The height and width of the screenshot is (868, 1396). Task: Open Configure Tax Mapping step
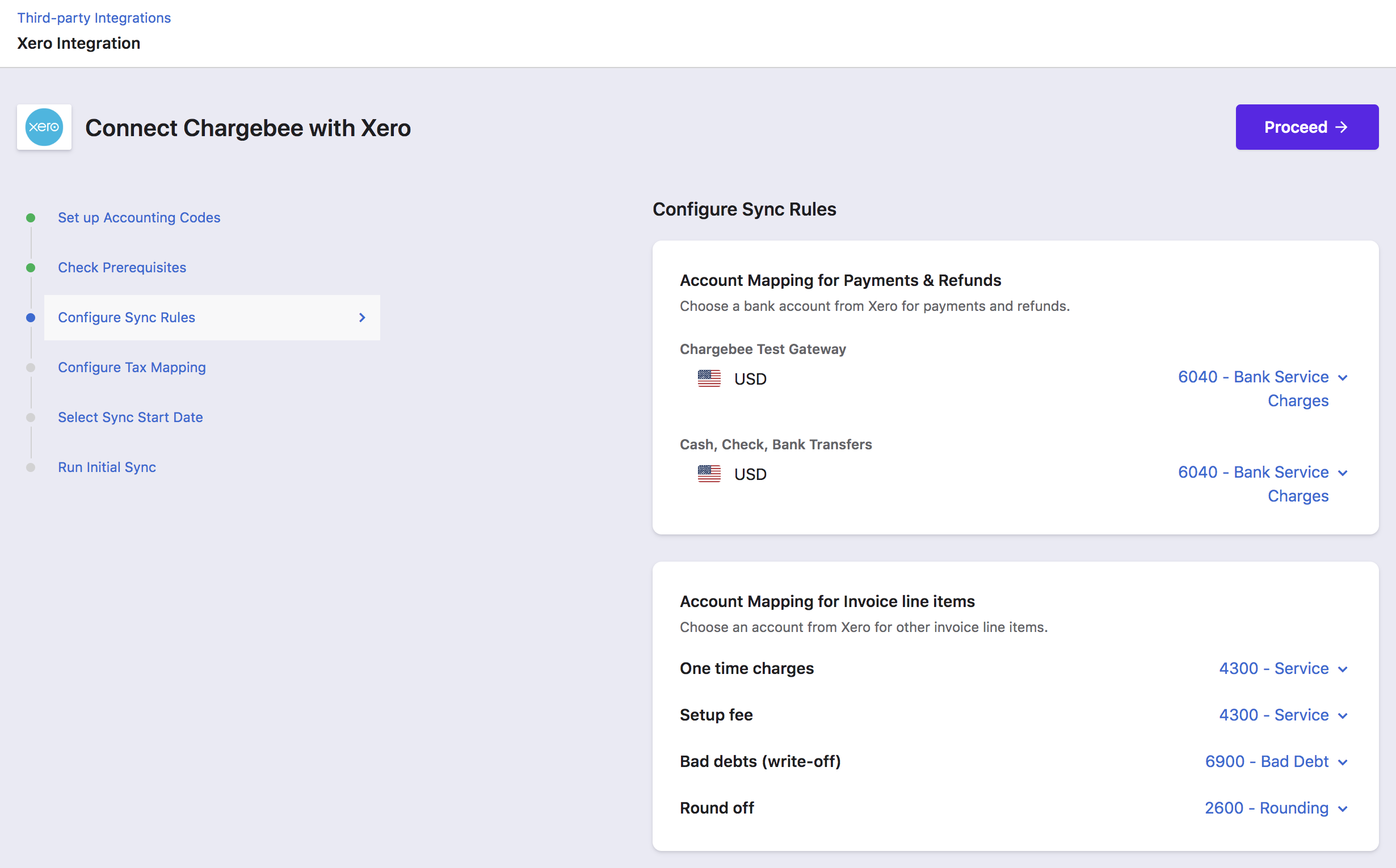click(x=132, y=368)
